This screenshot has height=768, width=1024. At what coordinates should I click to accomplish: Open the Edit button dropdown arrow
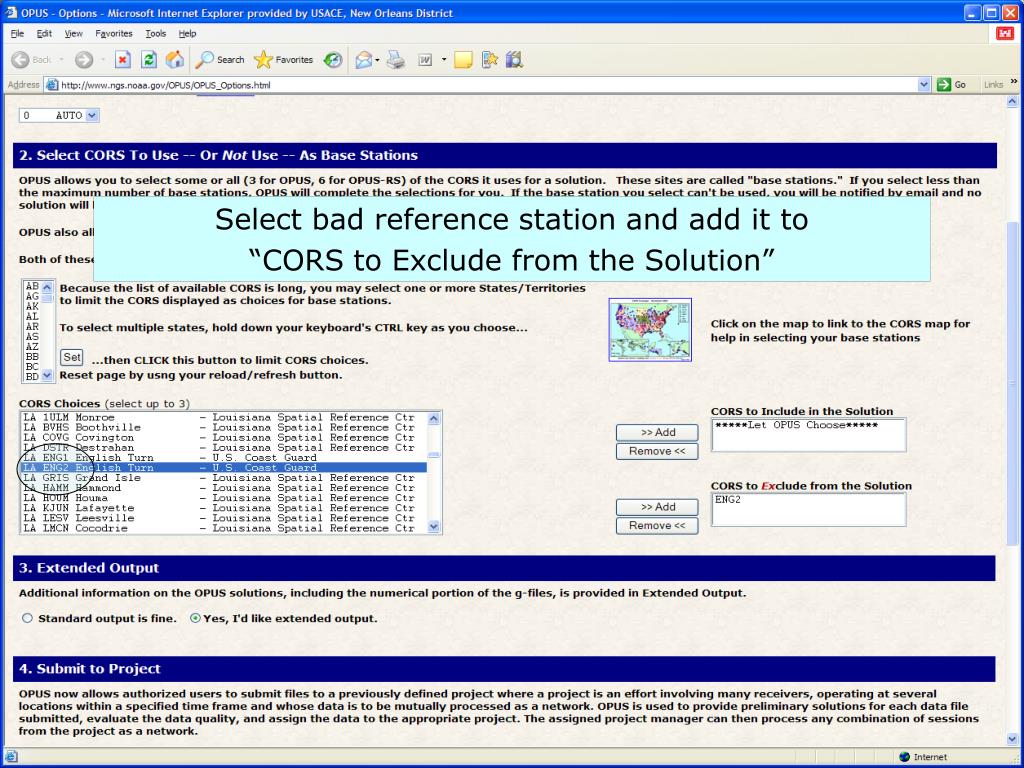(444, 60)
